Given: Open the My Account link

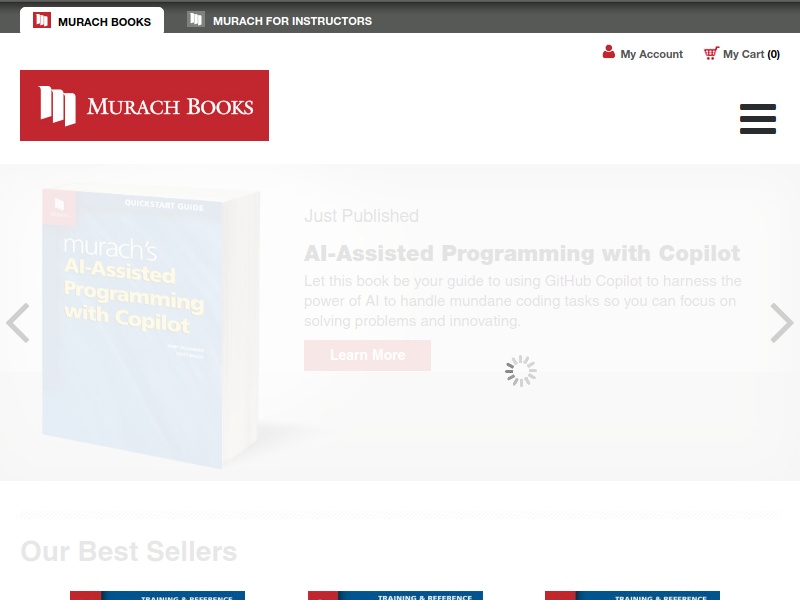Looking at the screenshot, I should (651, 54).
